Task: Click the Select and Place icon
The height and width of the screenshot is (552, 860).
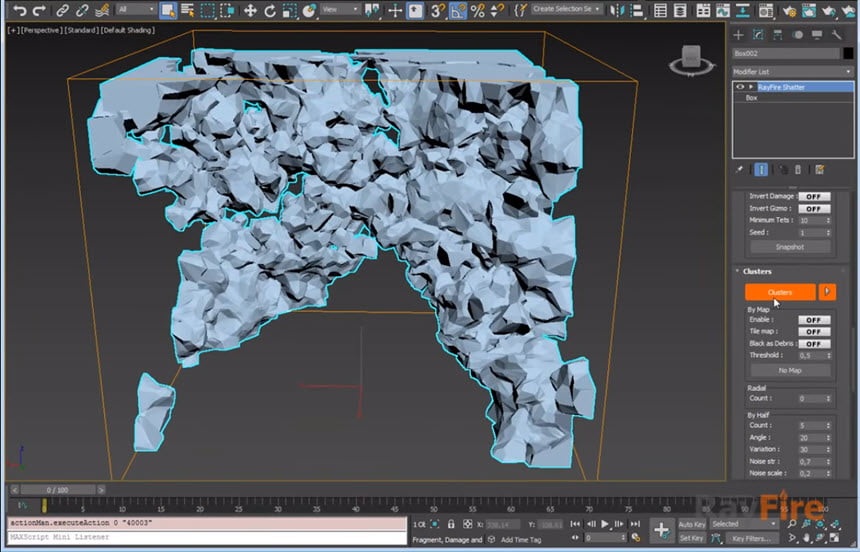Action: 309,10
